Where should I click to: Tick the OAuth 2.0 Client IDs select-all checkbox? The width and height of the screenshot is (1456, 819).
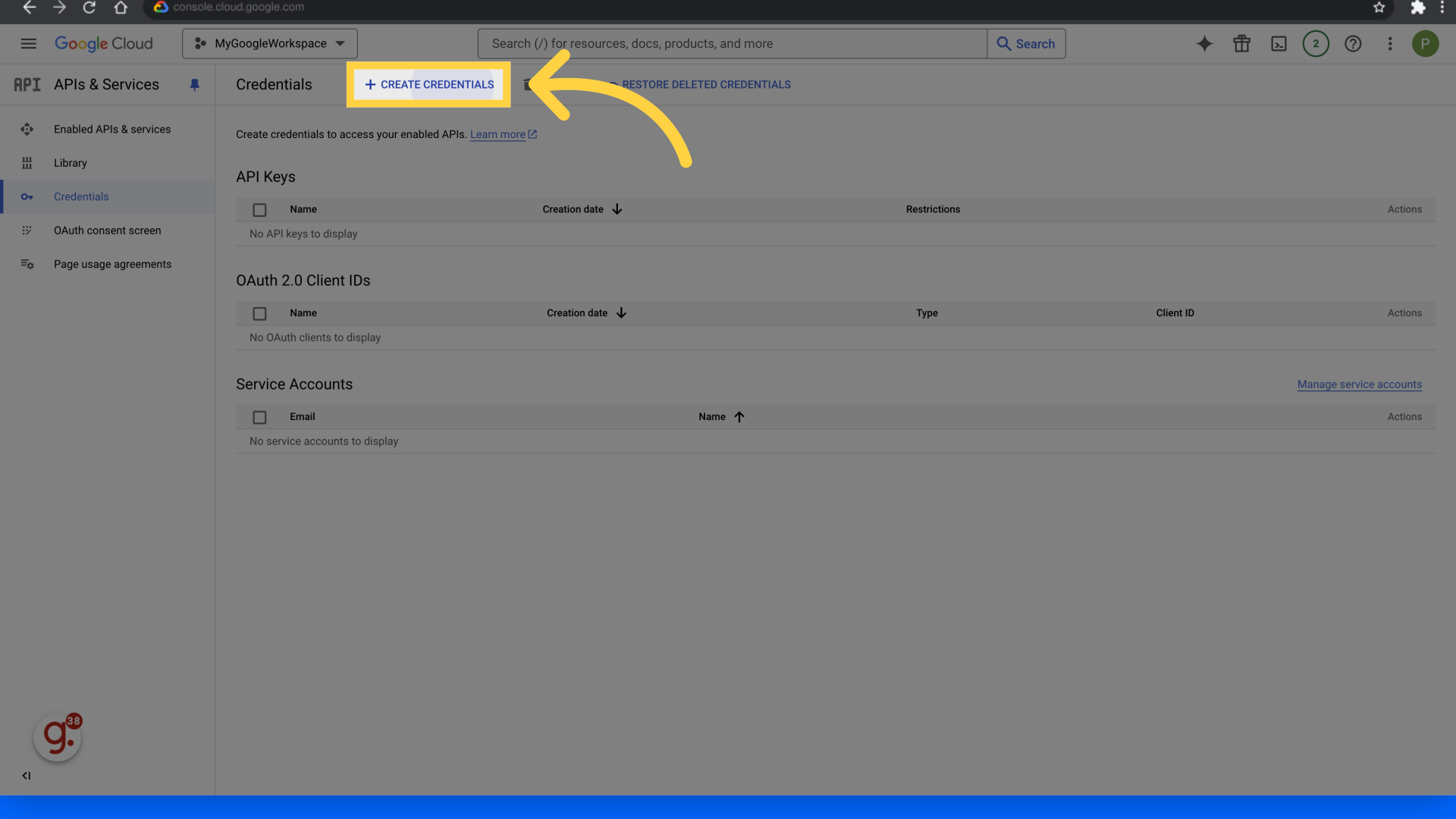[259, 314]
